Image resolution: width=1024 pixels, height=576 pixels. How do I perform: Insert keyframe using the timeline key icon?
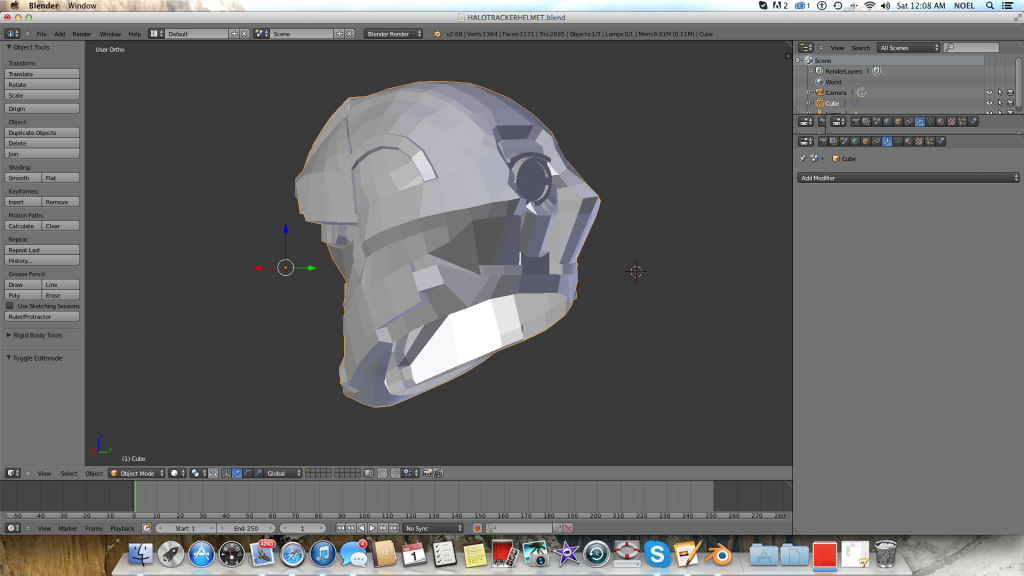(x=557, y=528)
